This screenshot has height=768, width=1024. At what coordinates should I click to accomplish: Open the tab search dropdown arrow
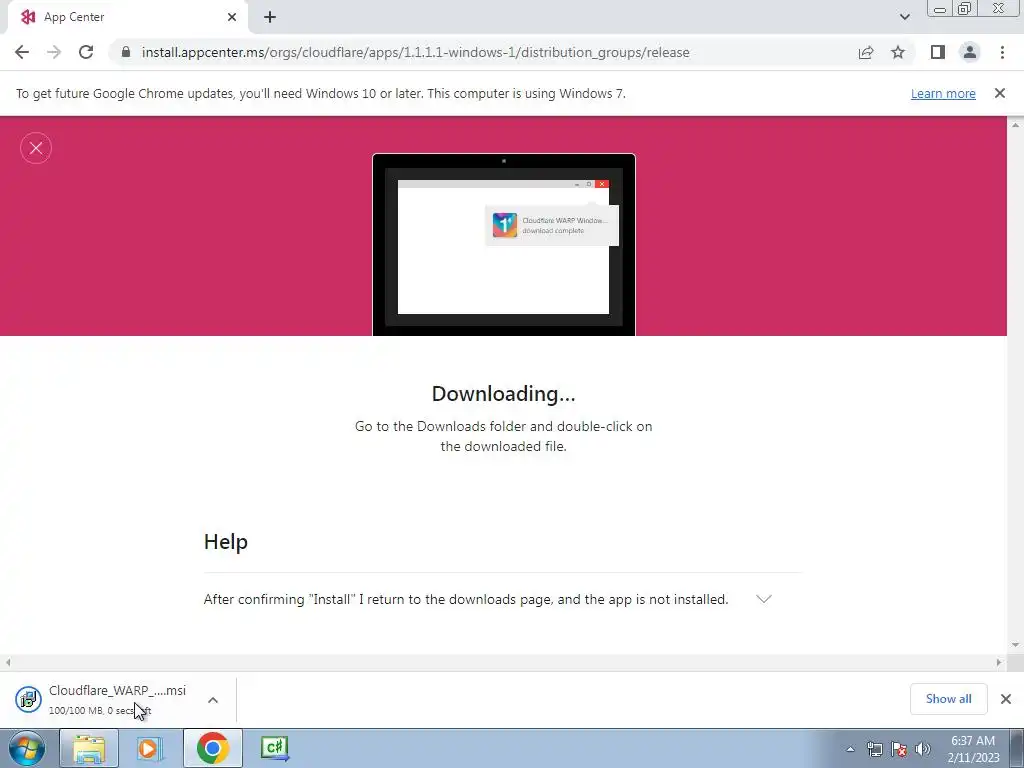(x=904, y=17)
